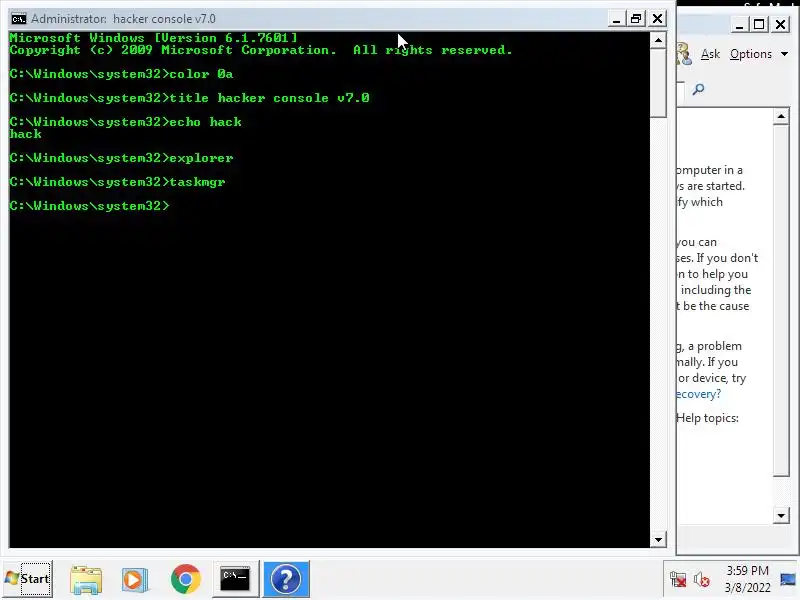Screen dimensions: 800x600
Task: Click the network tray icon with red X
Action: pos(678,580)
